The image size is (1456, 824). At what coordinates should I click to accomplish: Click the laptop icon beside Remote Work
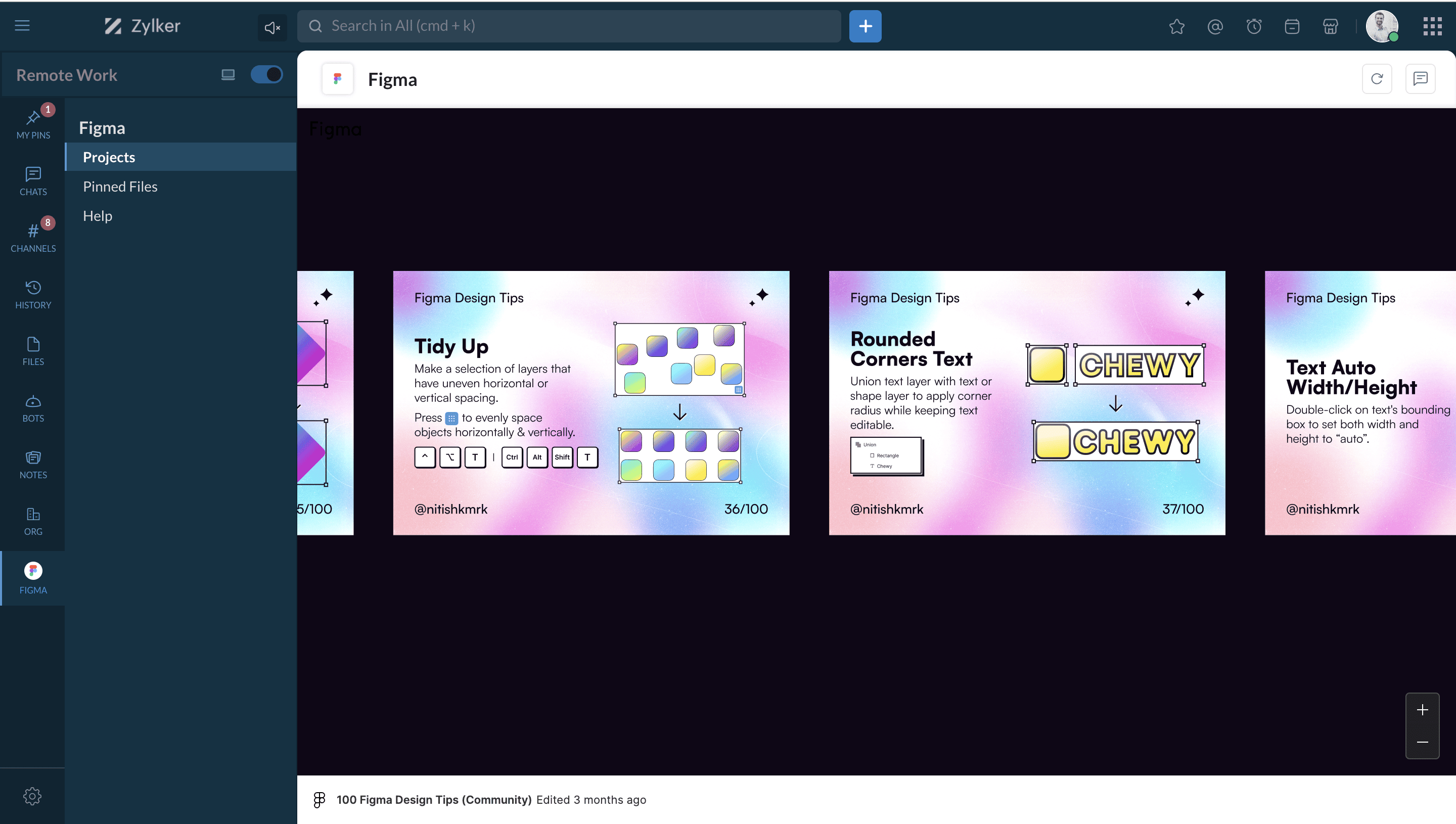(x=228, y=75)
